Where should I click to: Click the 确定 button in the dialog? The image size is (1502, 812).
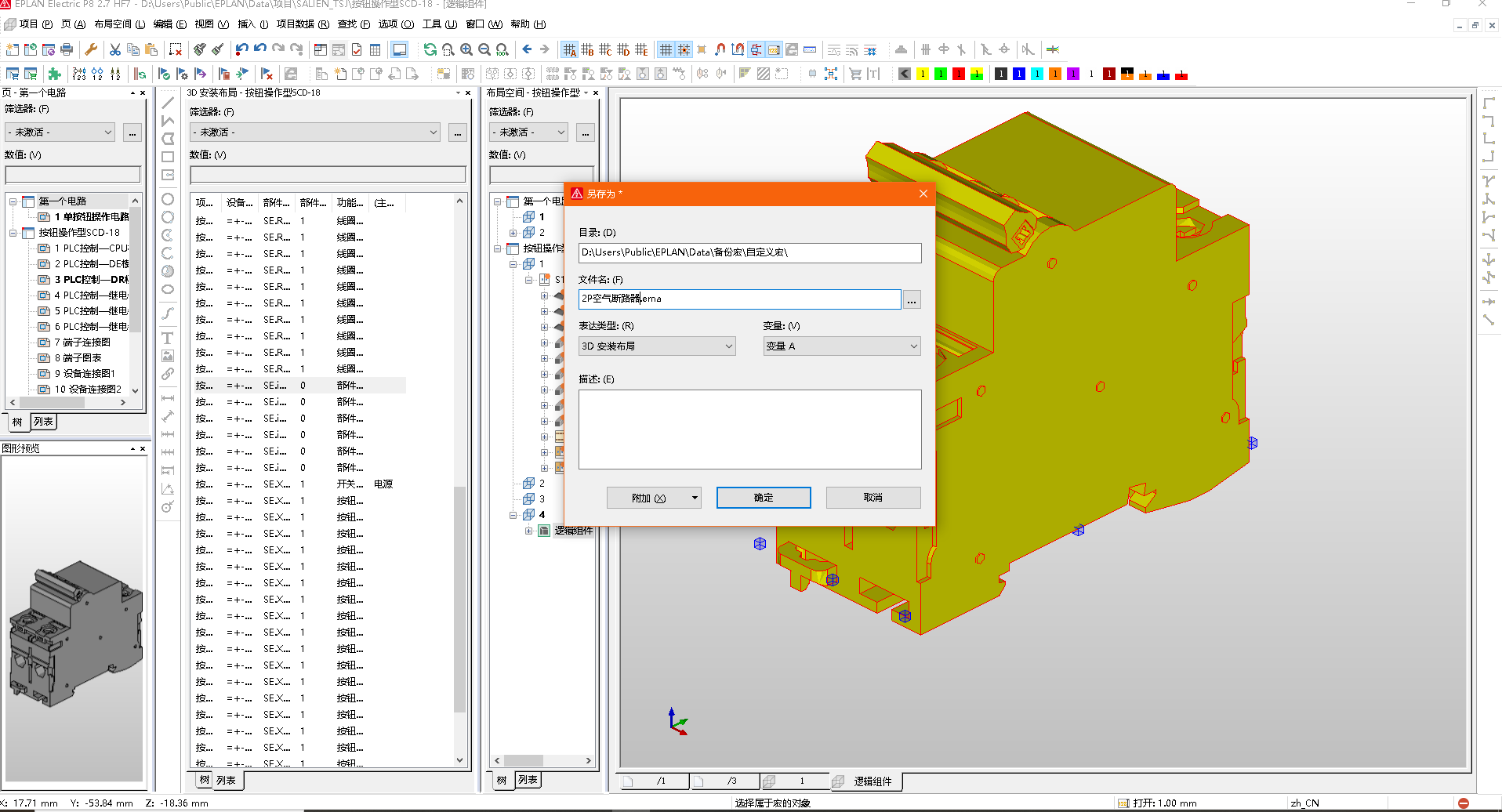(763, 498)
